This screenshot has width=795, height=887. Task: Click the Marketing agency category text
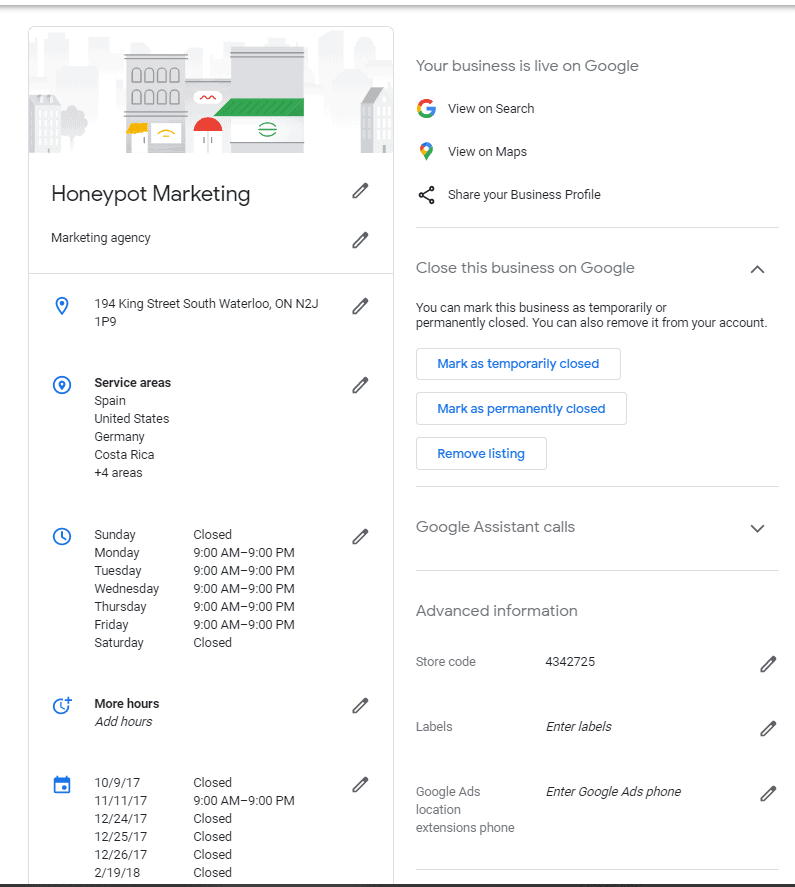[x=101, y=238]
